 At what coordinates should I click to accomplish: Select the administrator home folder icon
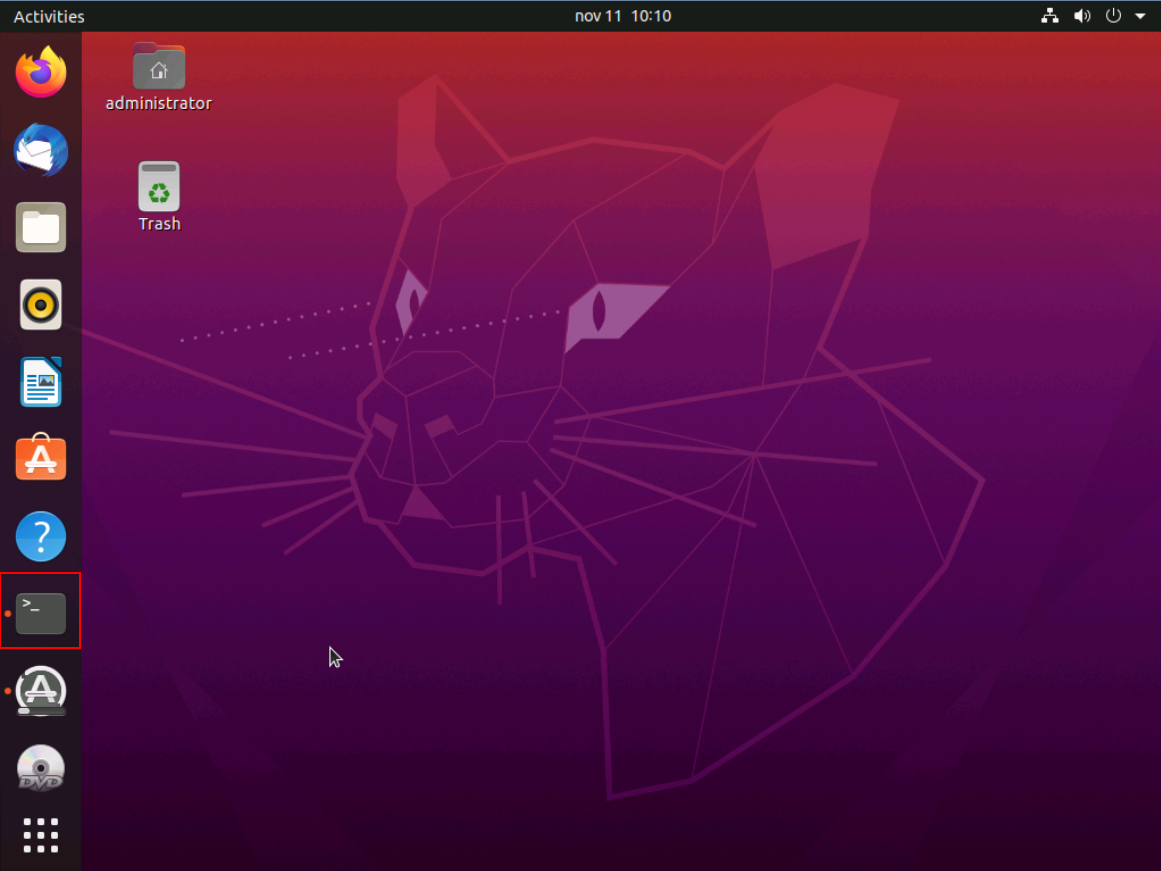click(x=159, y=66)
